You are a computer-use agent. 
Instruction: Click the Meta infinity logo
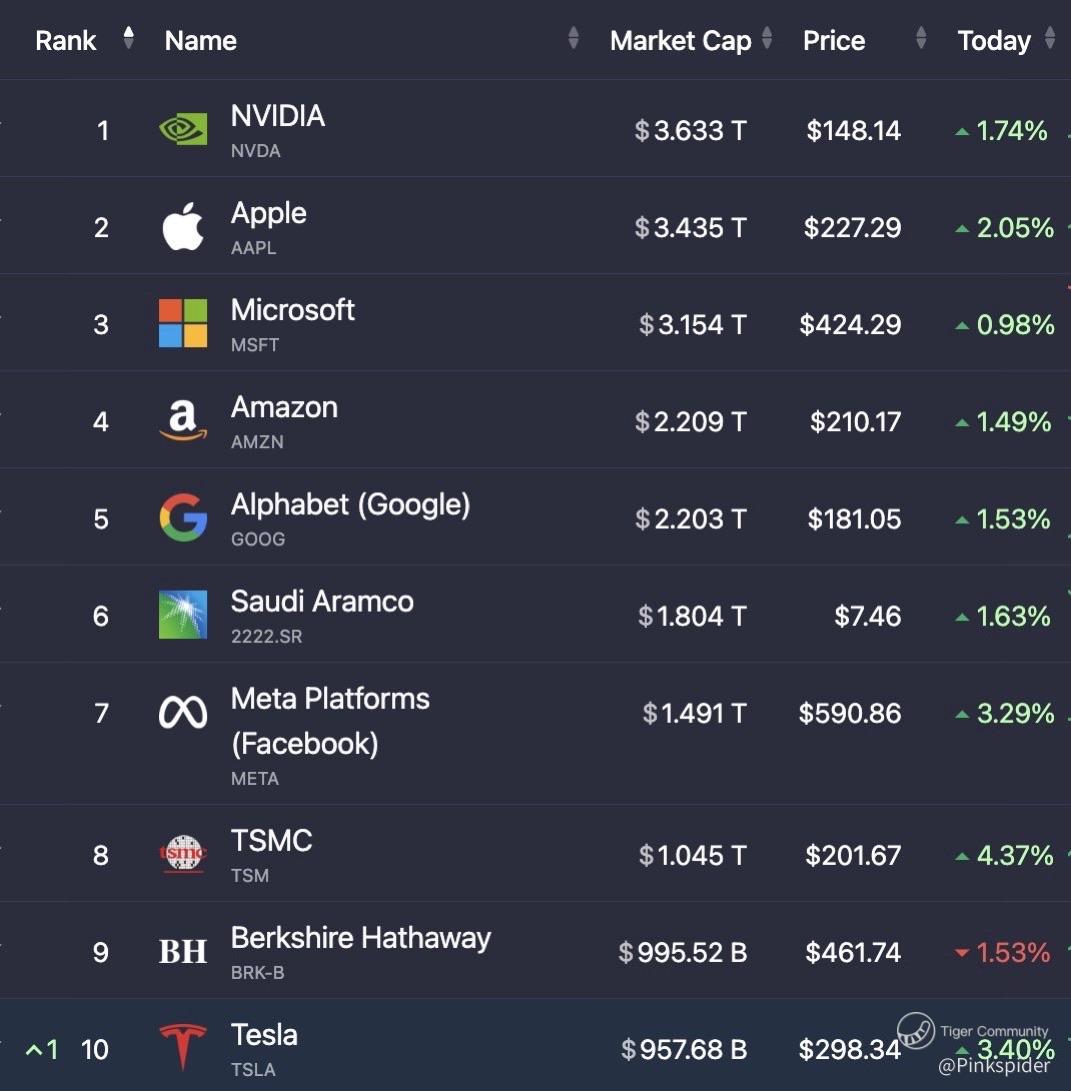pyautogui.click(x=183, y=712)
